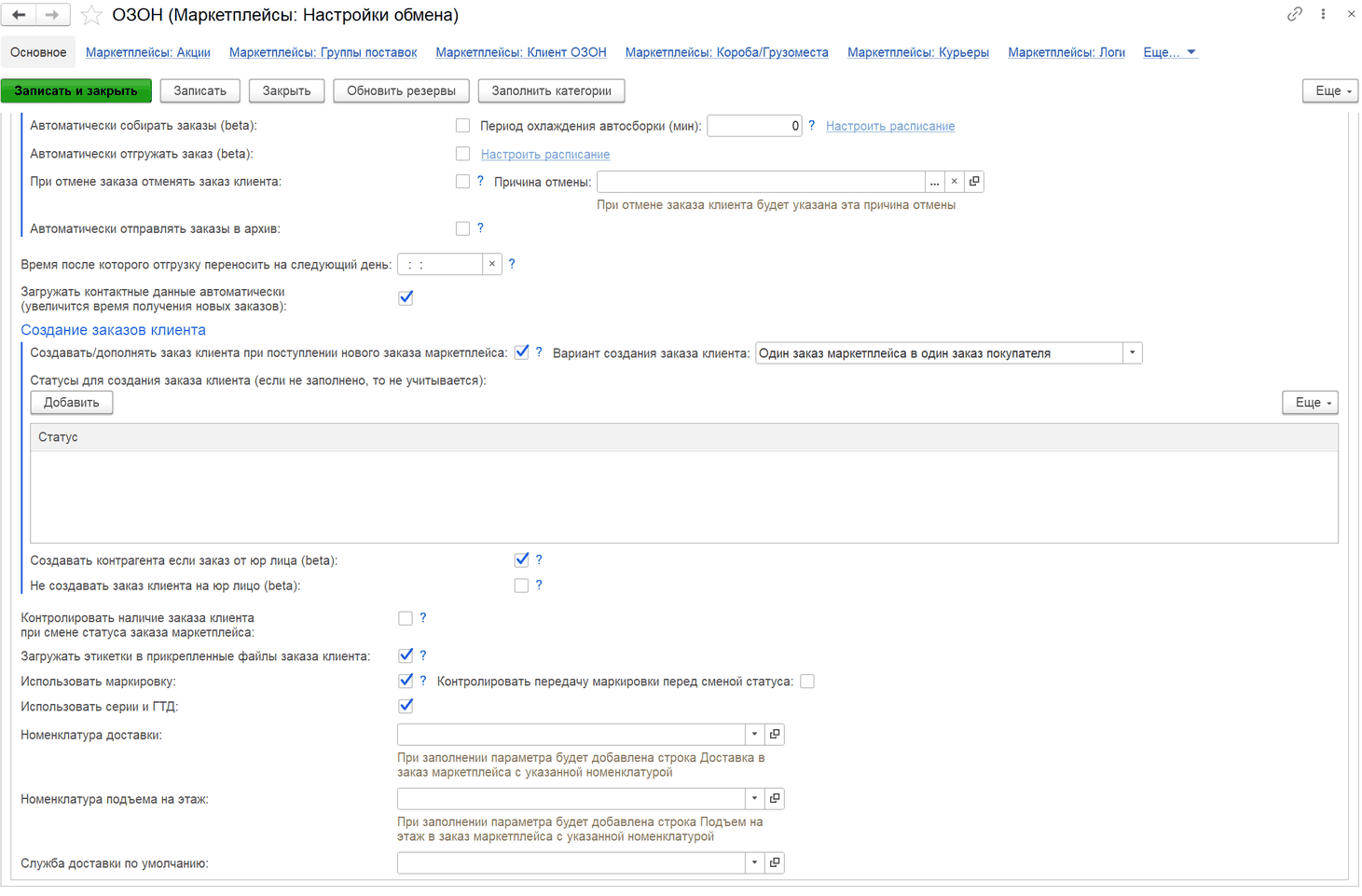Expand Вариант создания заказа клиента dropdown
This screenshot has width=1362, height=896.
tap(1133, 353)
